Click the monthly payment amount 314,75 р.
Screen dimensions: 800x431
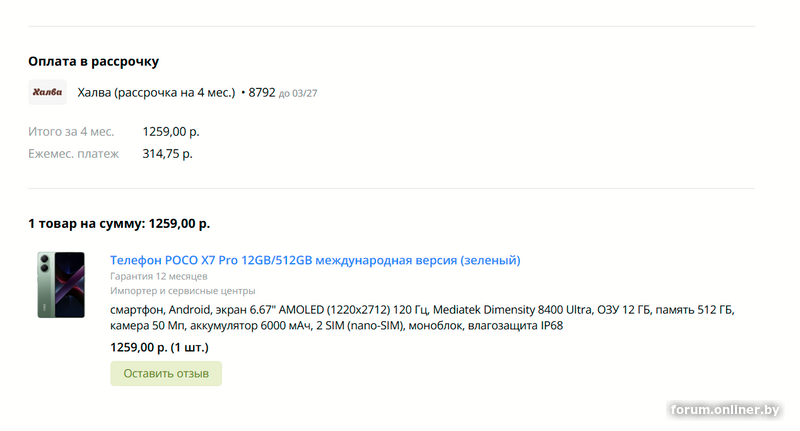click(167, 154)
